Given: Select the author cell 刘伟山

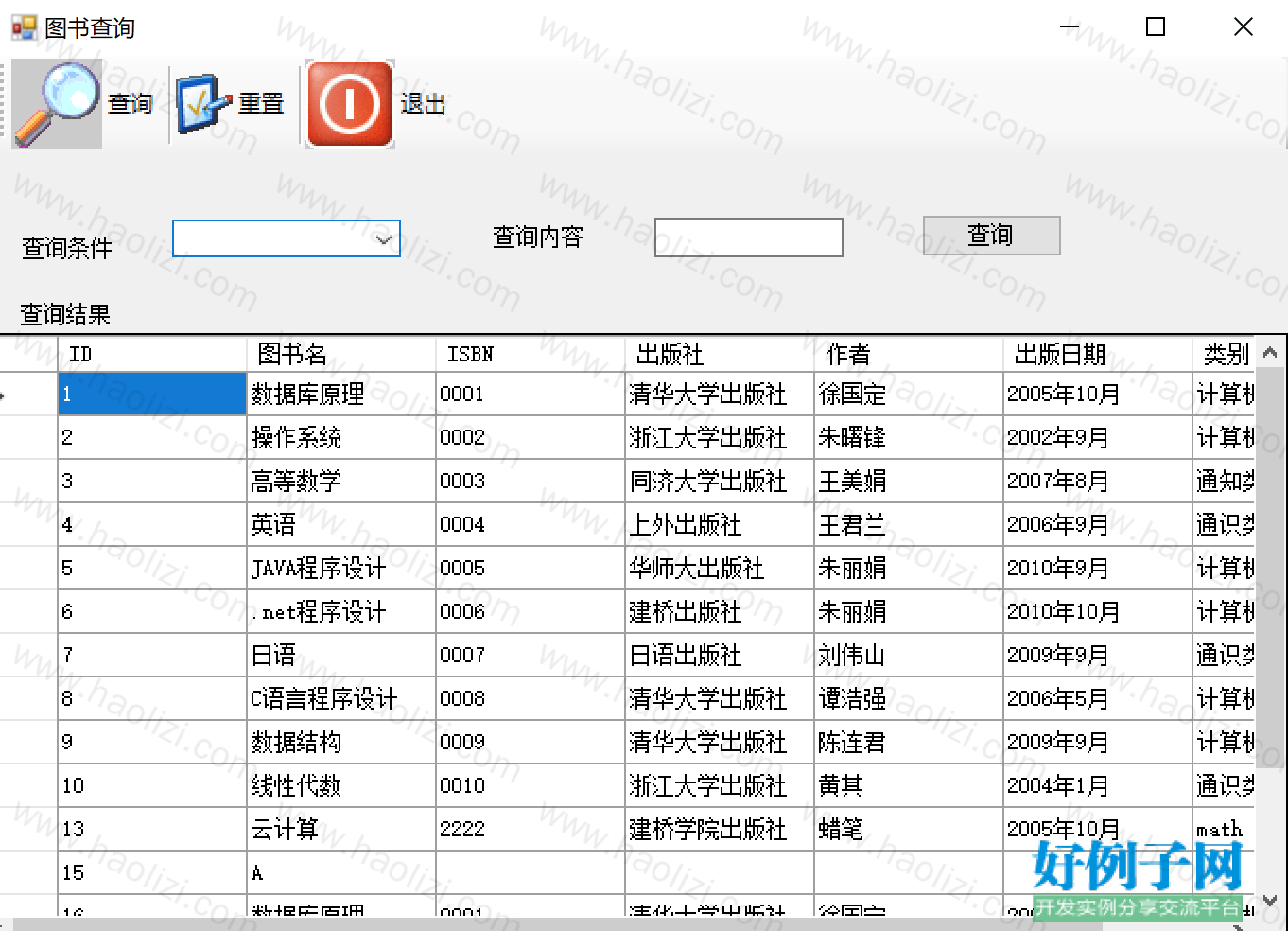Looking at the screenshot, I should pyautogui.click(x=909, y=655).
